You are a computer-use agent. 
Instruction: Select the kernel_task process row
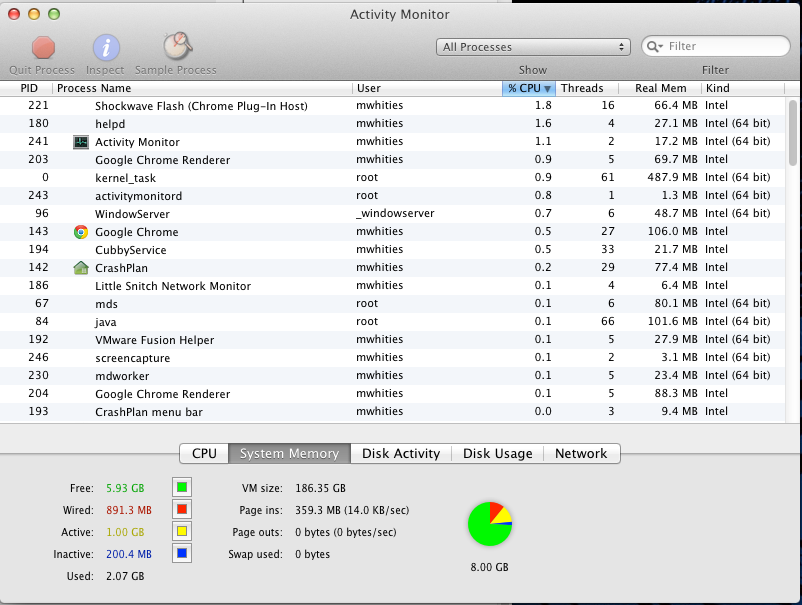pos(392,178)
